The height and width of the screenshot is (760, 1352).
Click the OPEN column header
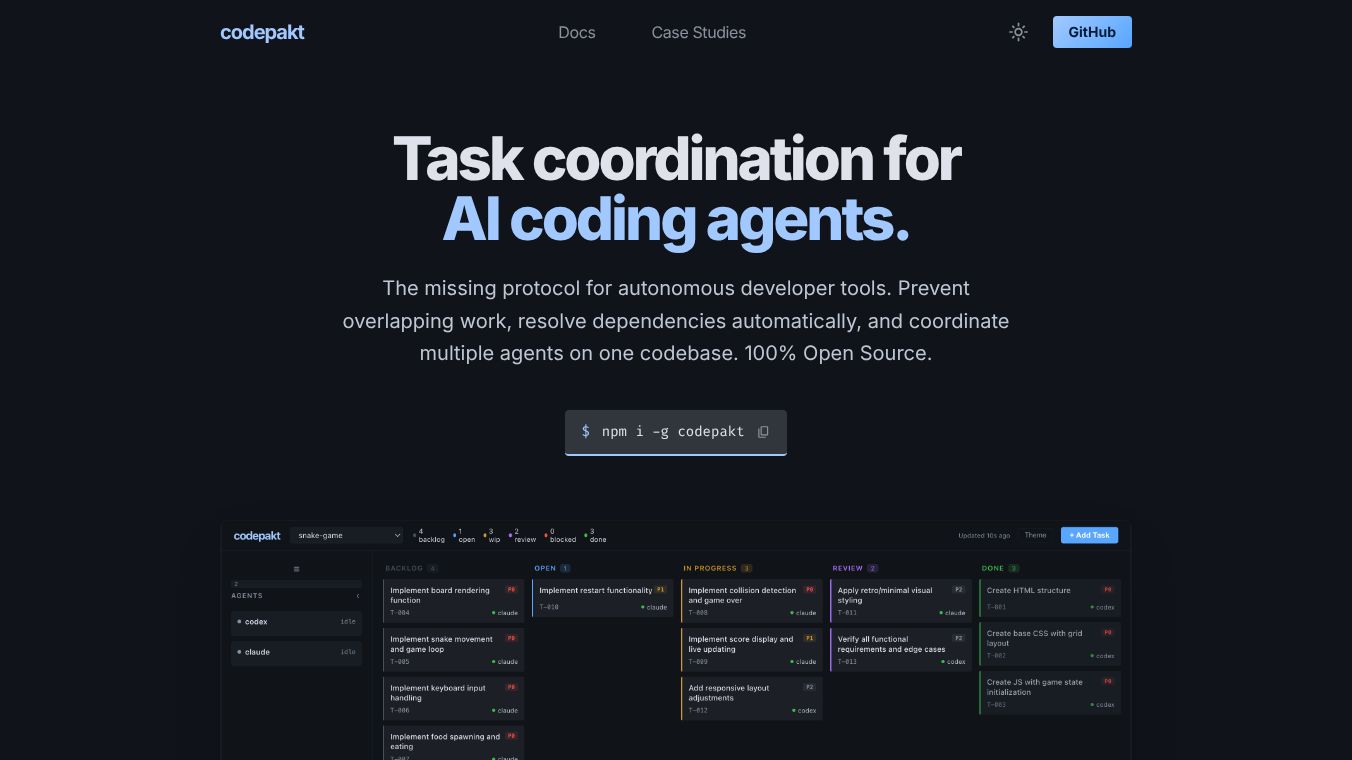pos(552,568)
